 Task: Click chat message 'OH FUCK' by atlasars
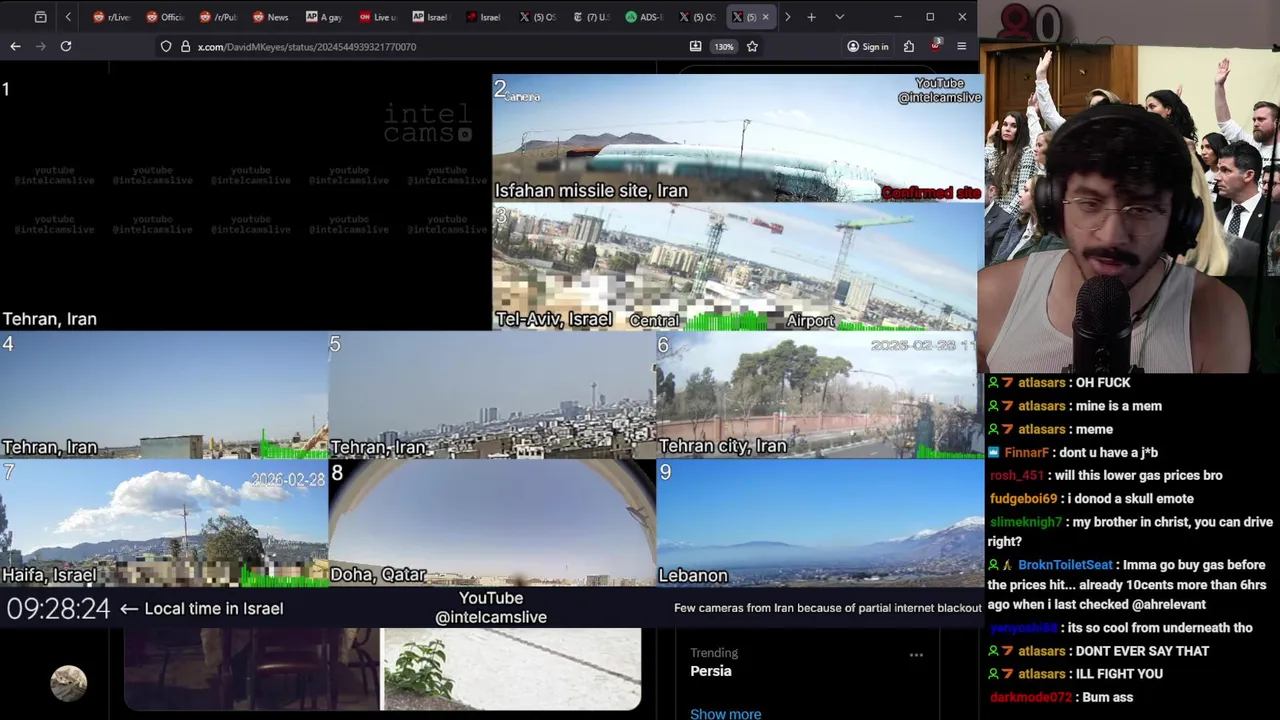[1103, 383]
